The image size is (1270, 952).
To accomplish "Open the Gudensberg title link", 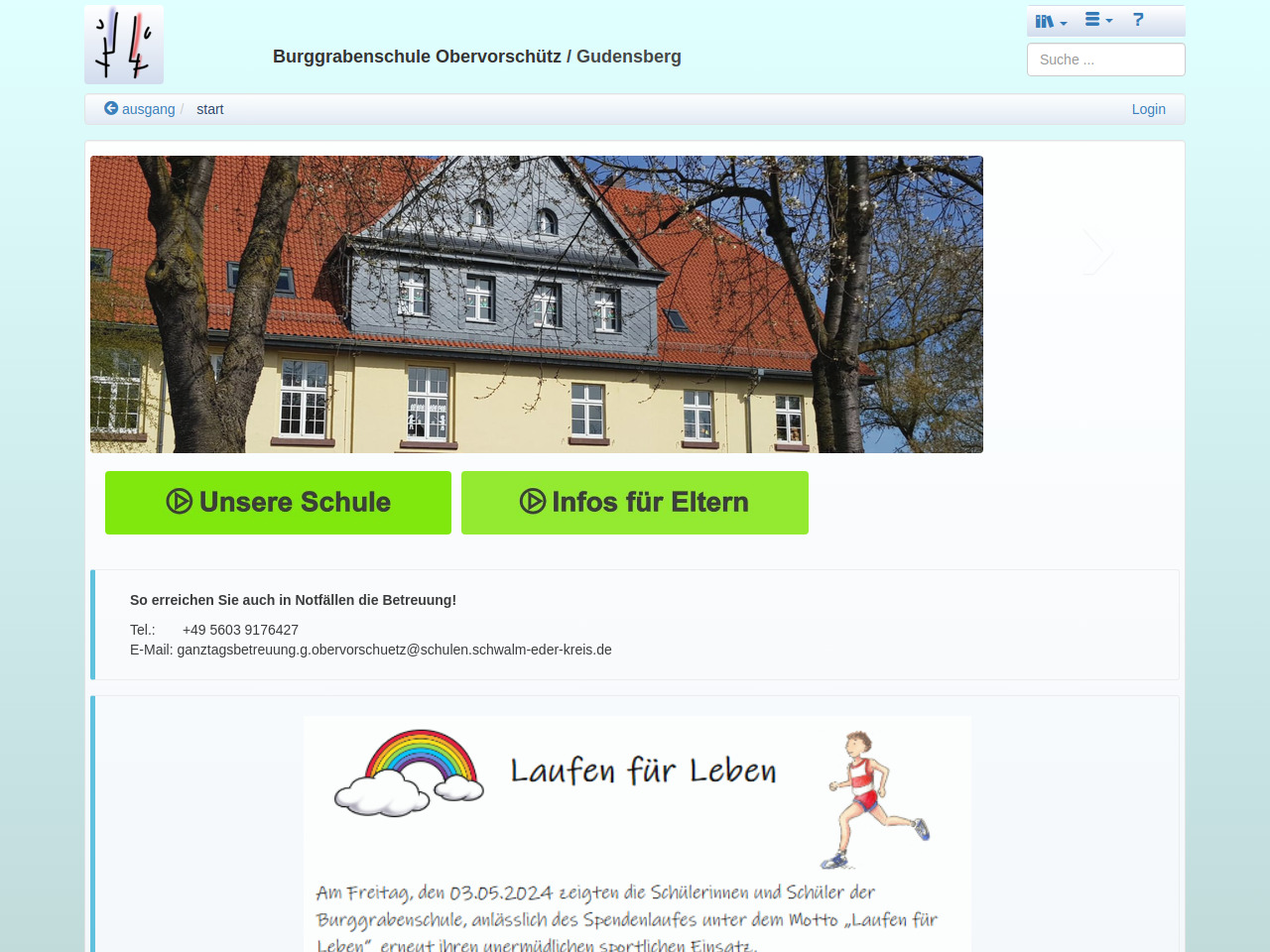I will tap(629, 57).
